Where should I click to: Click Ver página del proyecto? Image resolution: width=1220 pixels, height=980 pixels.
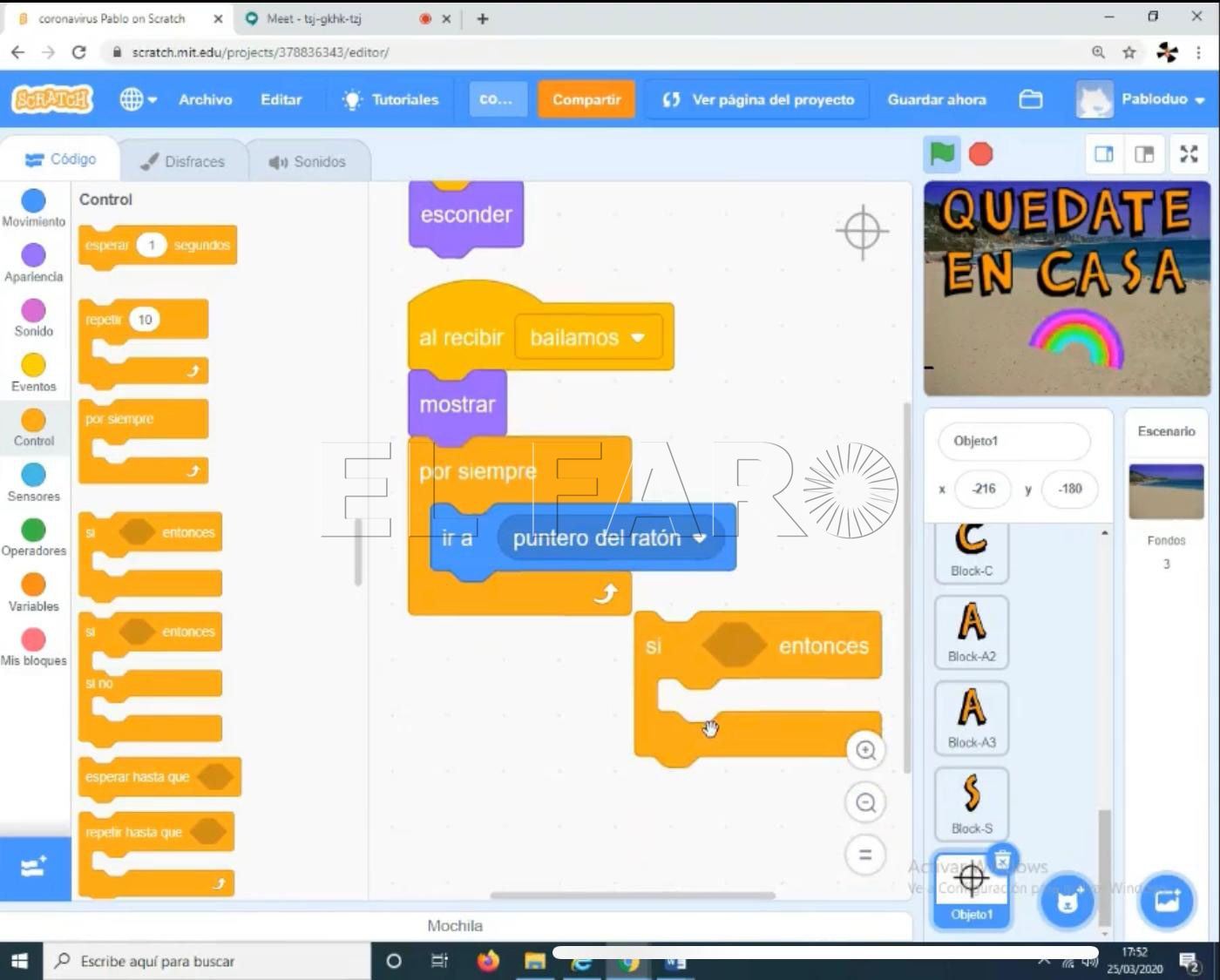coord(758,99)
